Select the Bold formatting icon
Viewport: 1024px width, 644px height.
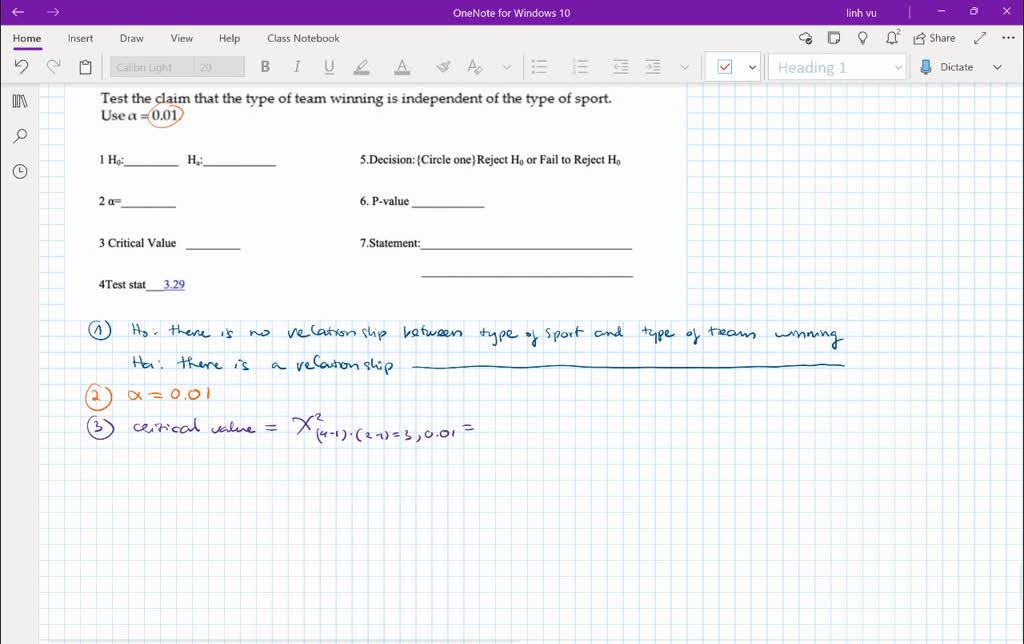tap(265, 66)
